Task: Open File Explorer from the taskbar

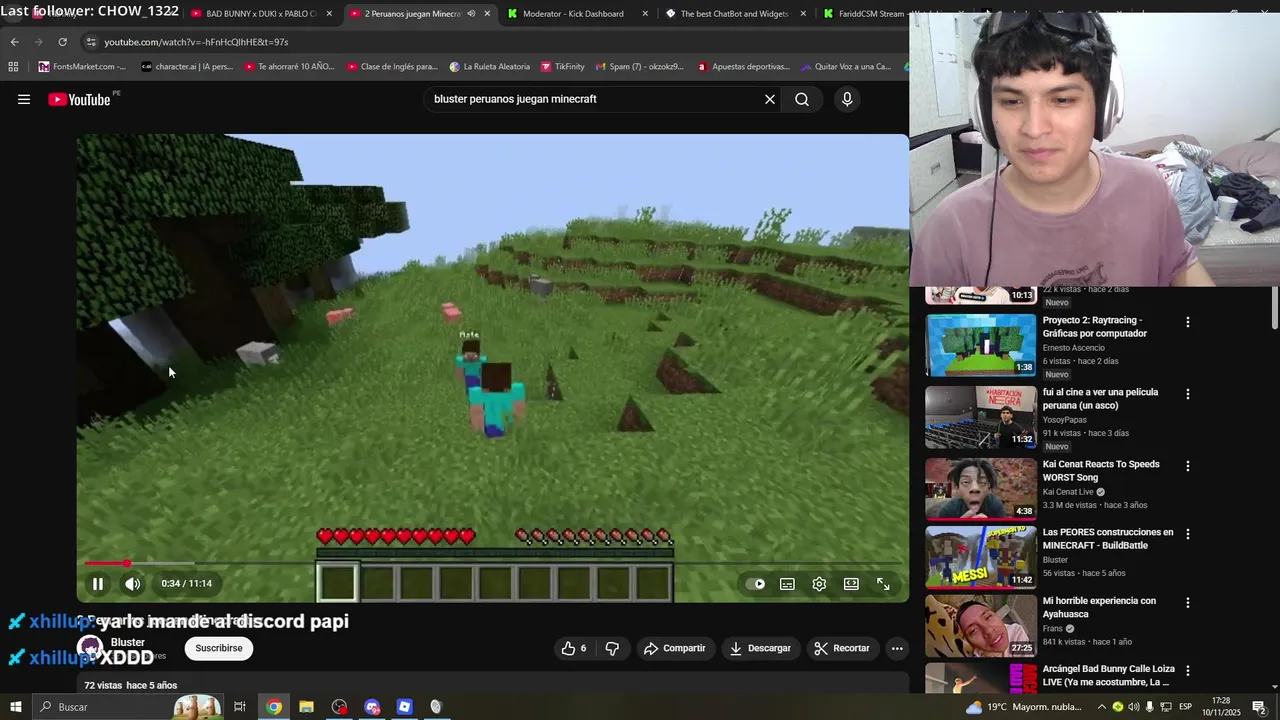Action: click(x=307, y=707)
